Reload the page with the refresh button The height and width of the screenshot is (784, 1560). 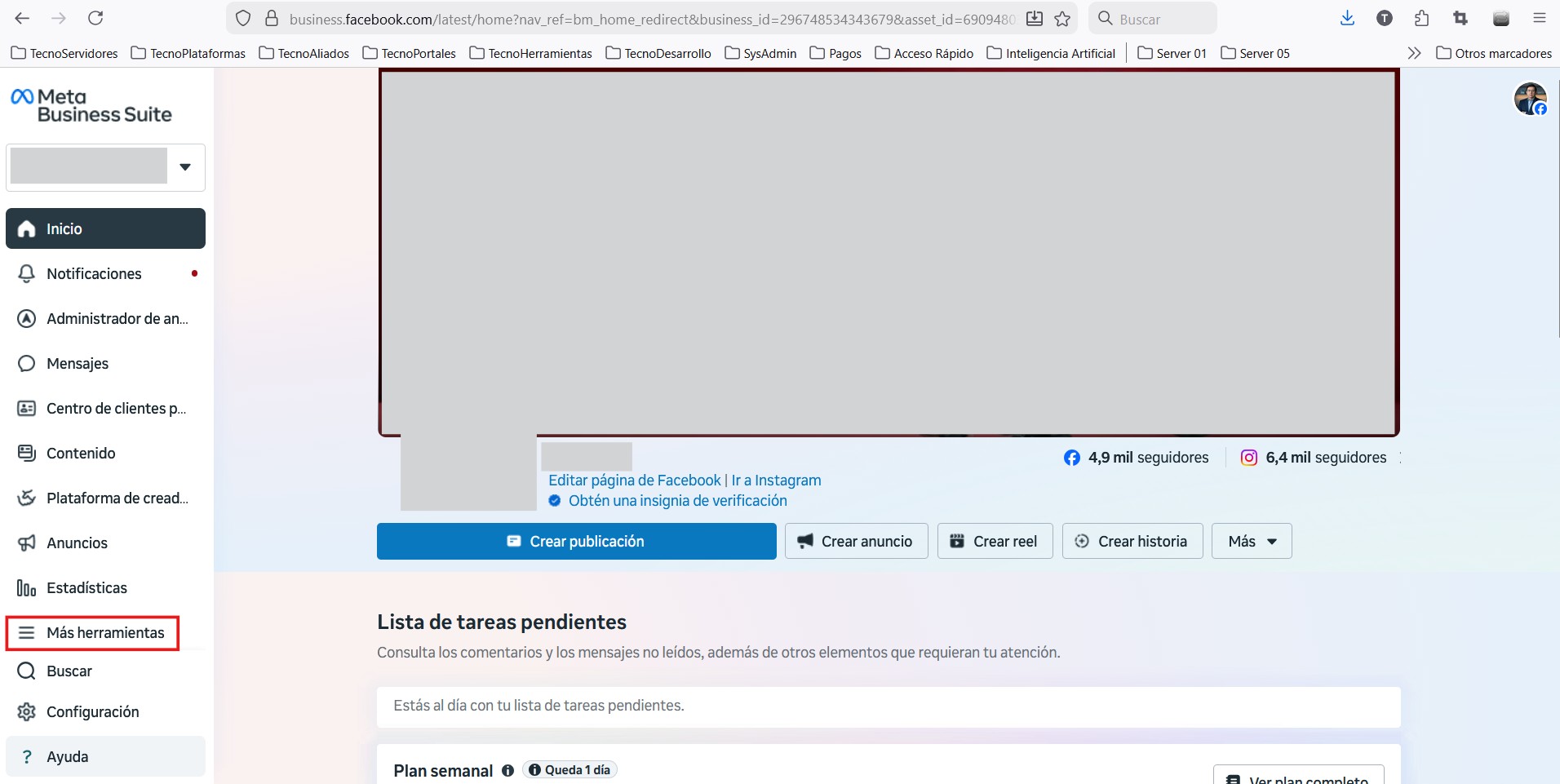[x=95, y=19]
